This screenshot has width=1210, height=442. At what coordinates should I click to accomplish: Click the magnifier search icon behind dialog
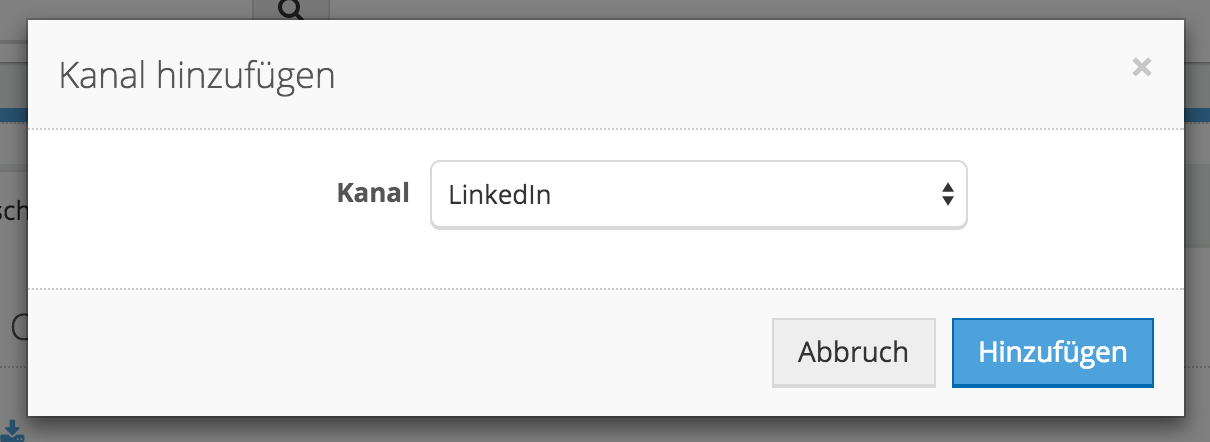(x=290, y=10)
